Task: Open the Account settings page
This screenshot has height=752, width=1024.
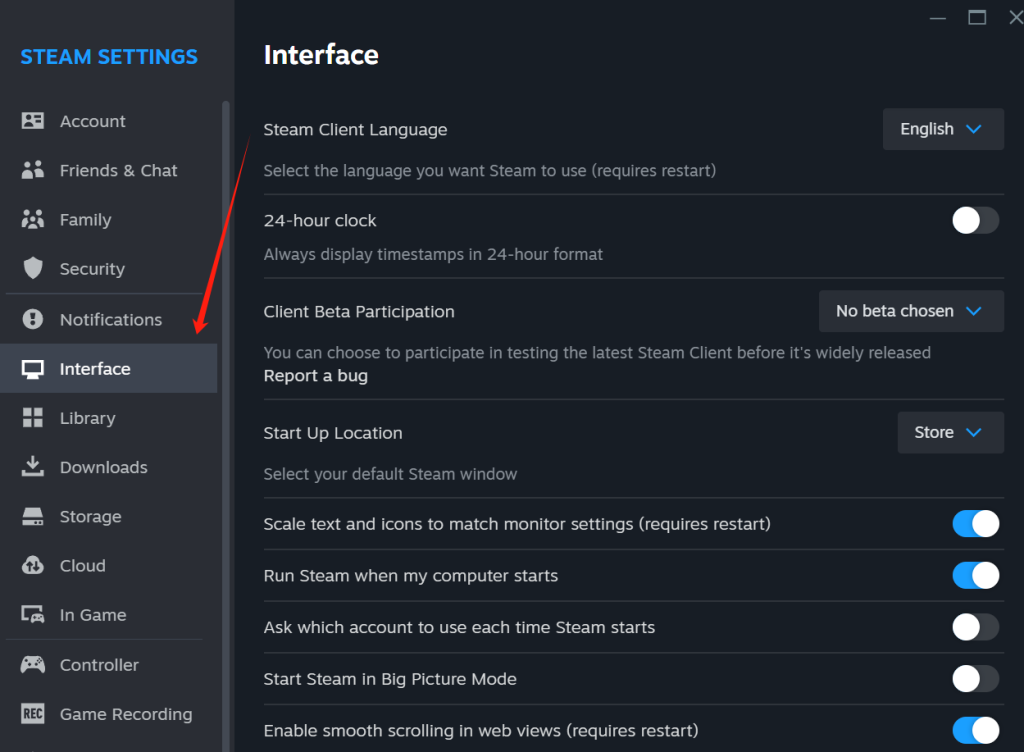Action: pyautogui.click(x=108, y=121)
